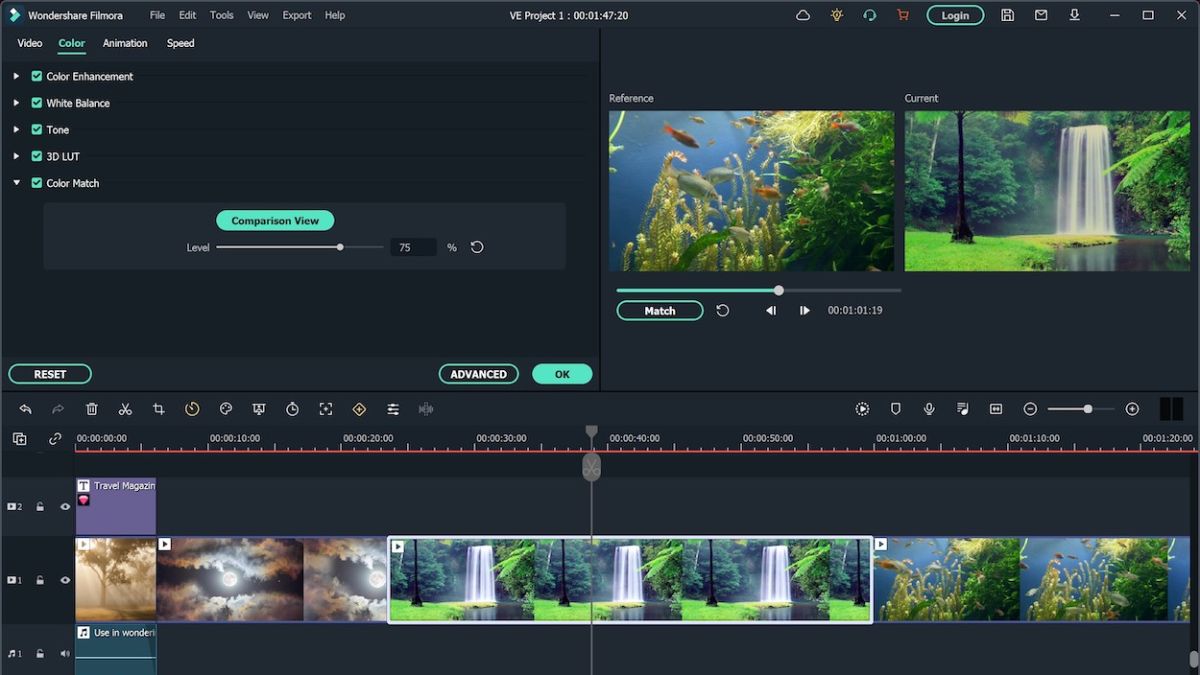Screen dimensions: 1200x675
Task: Expand the Tone section
Action: point(16,130)
